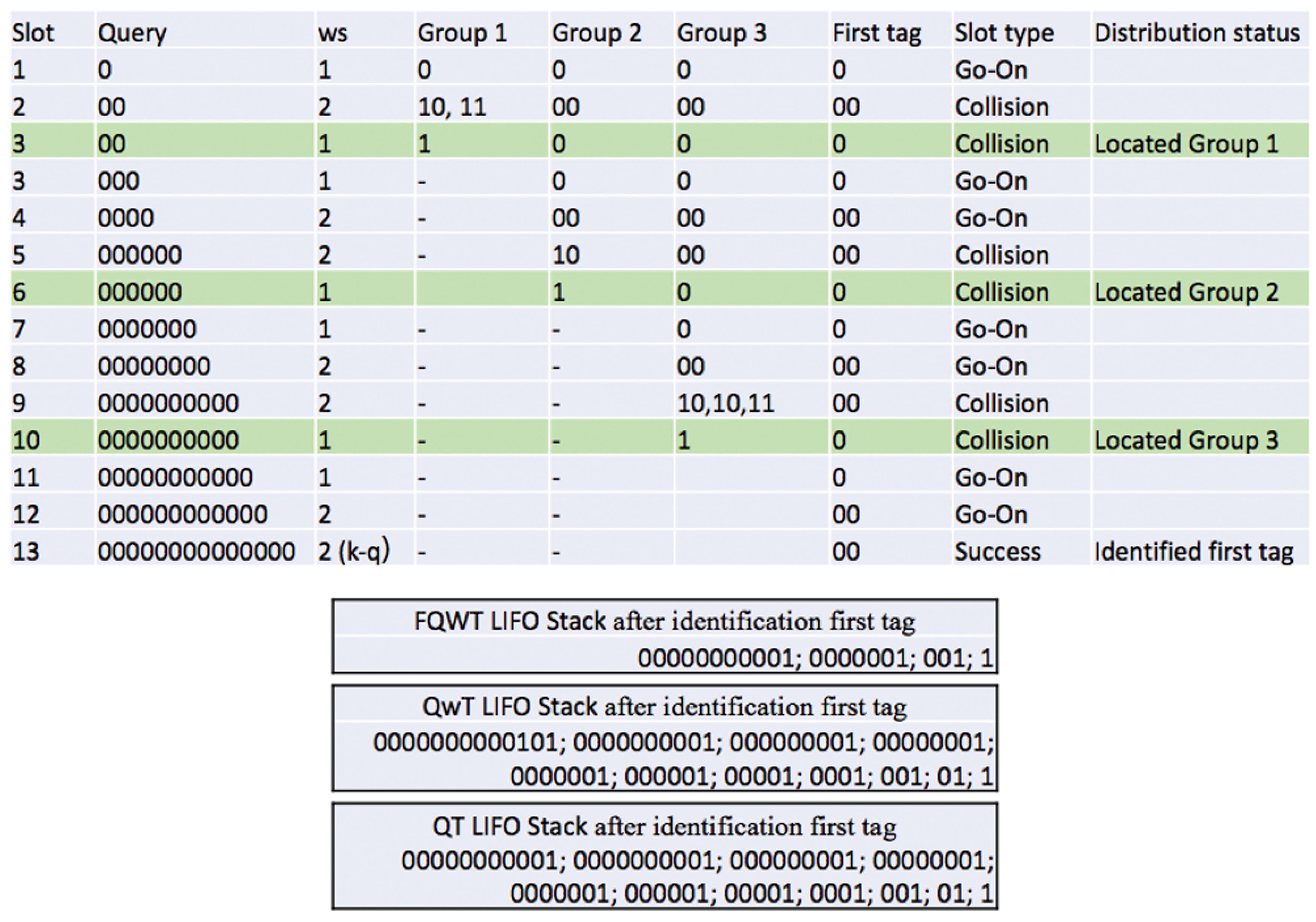This screenshot has height=922, width=1316.
Task: Click the Slot type header cell
Action: [x=1004, y=33]
